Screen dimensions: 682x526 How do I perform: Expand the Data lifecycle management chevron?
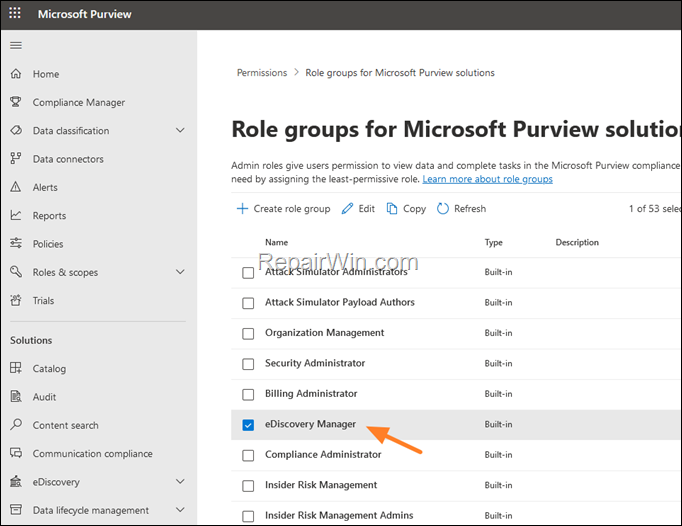[x=180, y=509]
